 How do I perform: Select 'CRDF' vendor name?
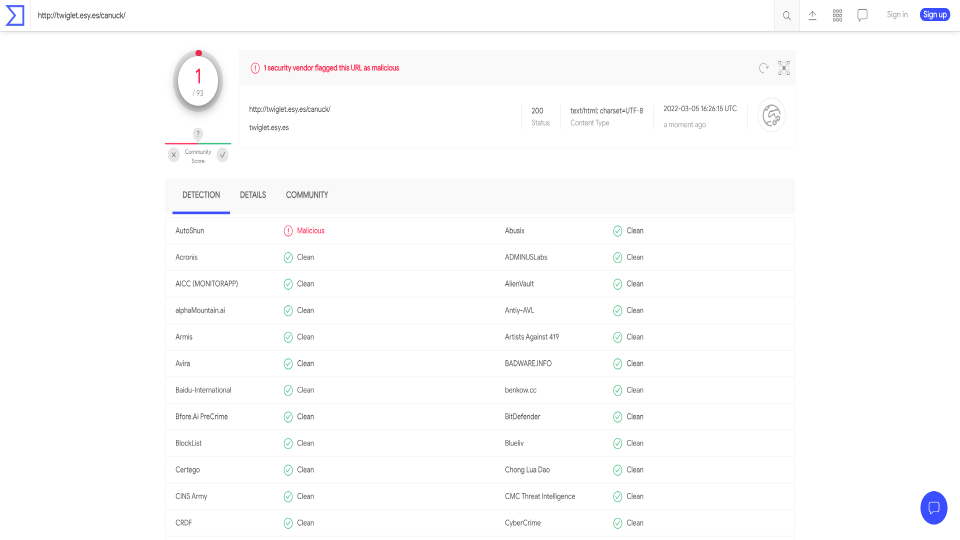point(184,523)
